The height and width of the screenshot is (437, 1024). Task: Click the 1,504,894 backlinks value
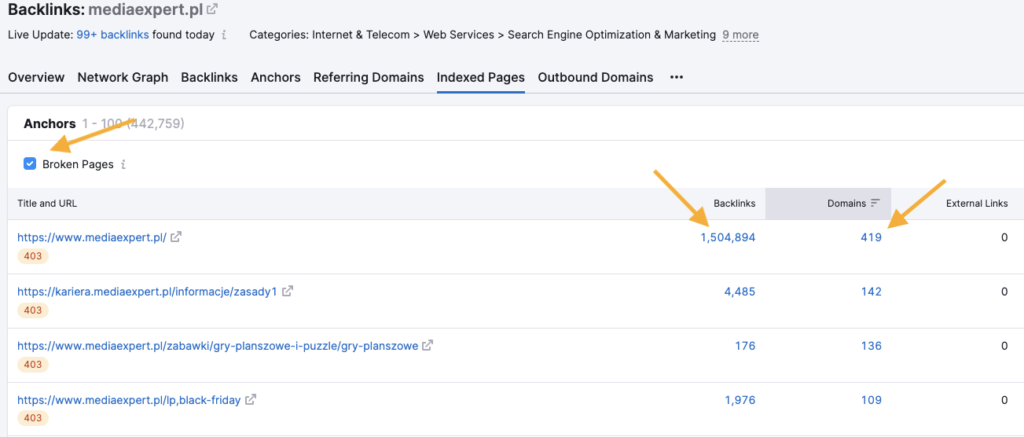(x=728, y=238)
